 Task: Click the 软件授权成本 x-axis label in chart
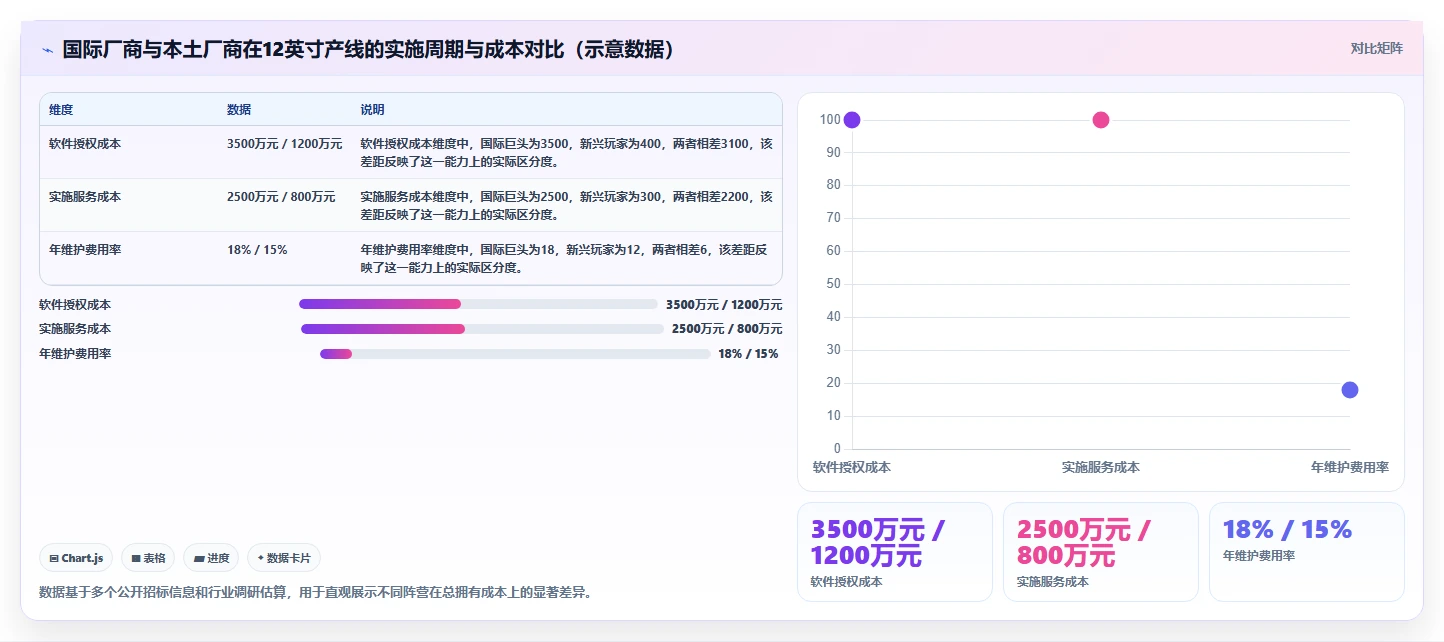[x=852, y=467]
